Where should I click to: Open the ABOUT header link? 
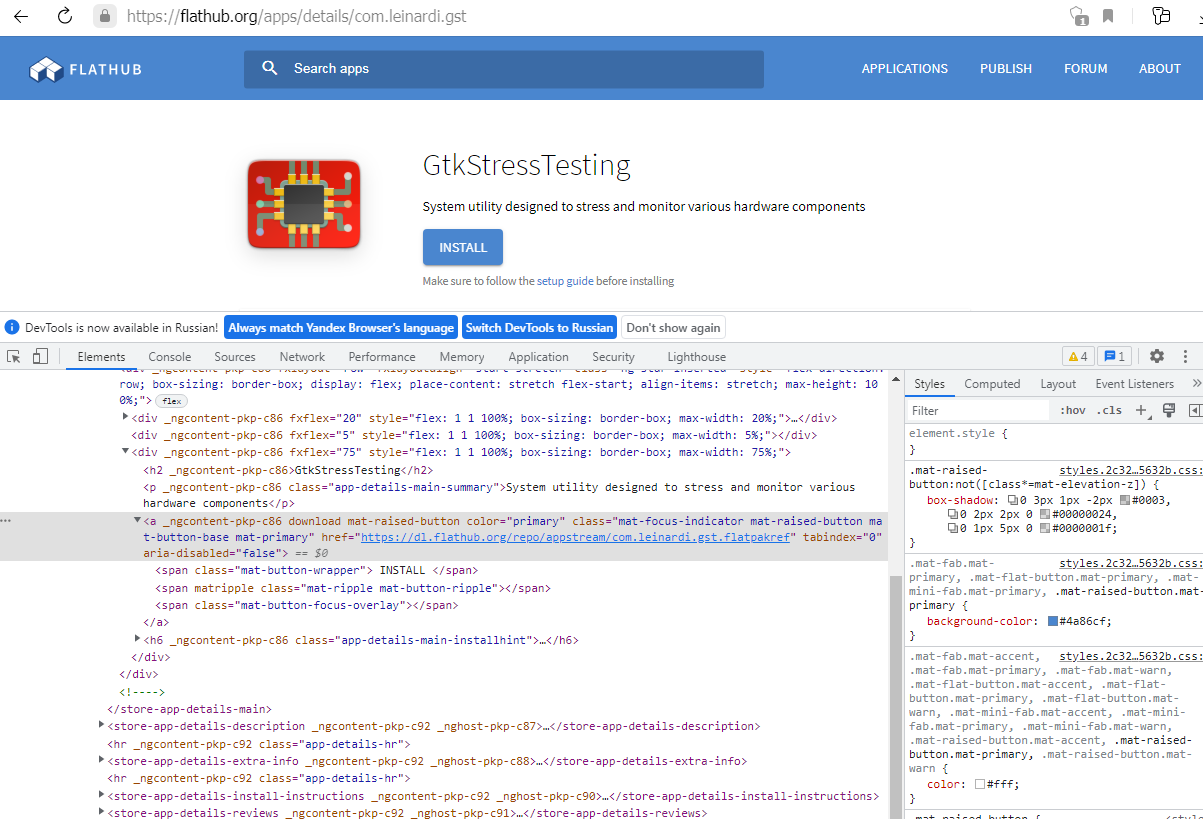coord(1160,69)
